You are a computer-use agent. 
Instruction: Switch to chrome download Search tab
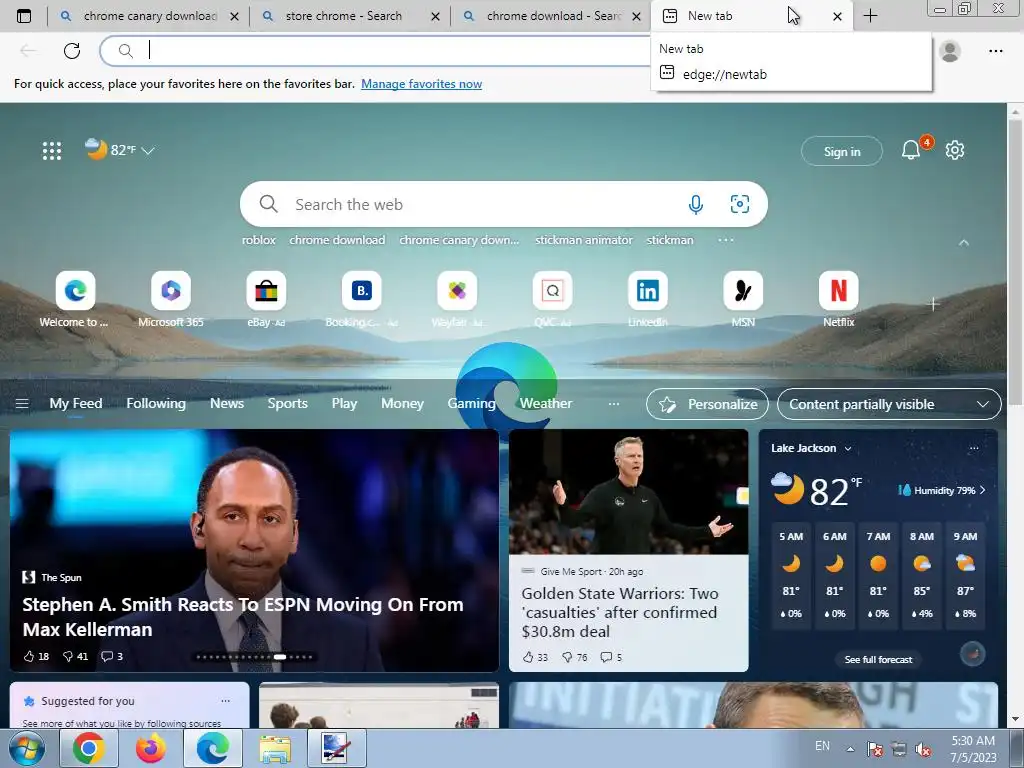tap(551, 16)
